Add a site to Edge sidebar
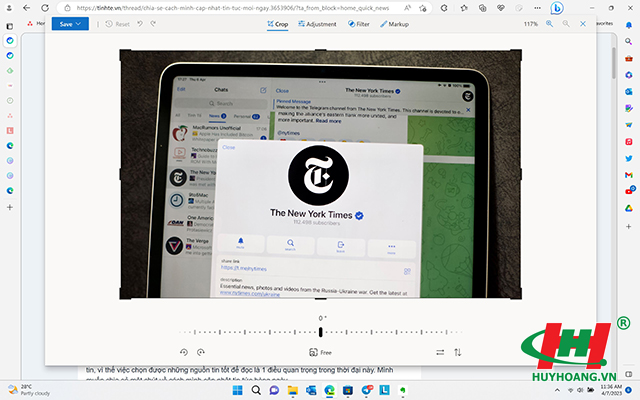 (x=629, y=227)
